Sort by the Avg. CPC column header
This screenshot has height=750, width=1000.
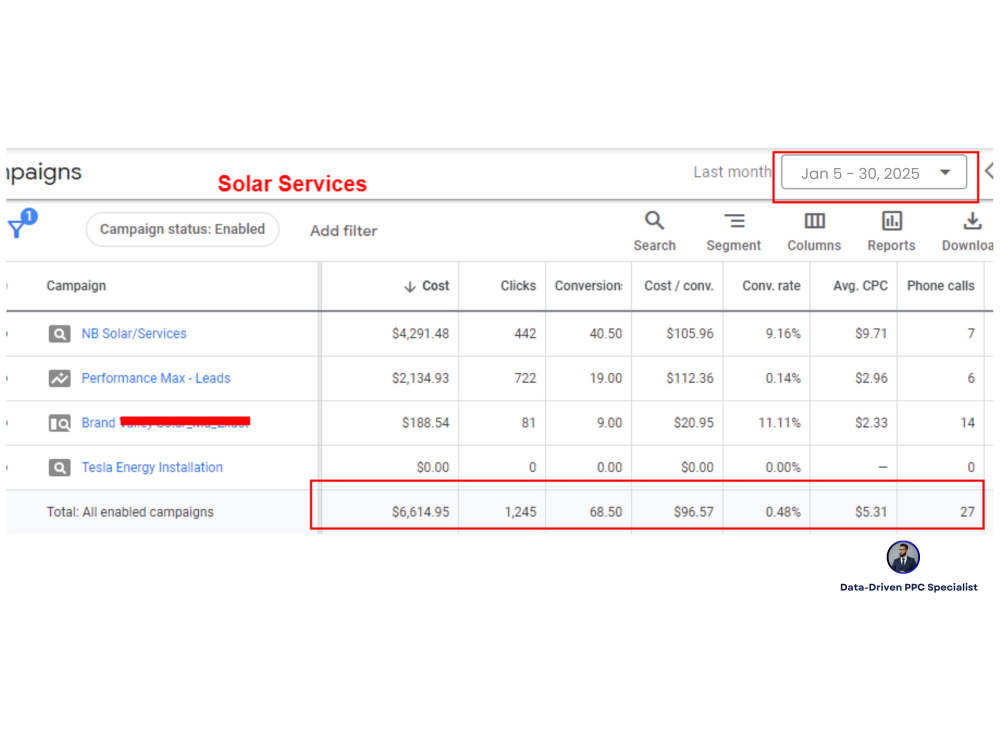(860, 286)
